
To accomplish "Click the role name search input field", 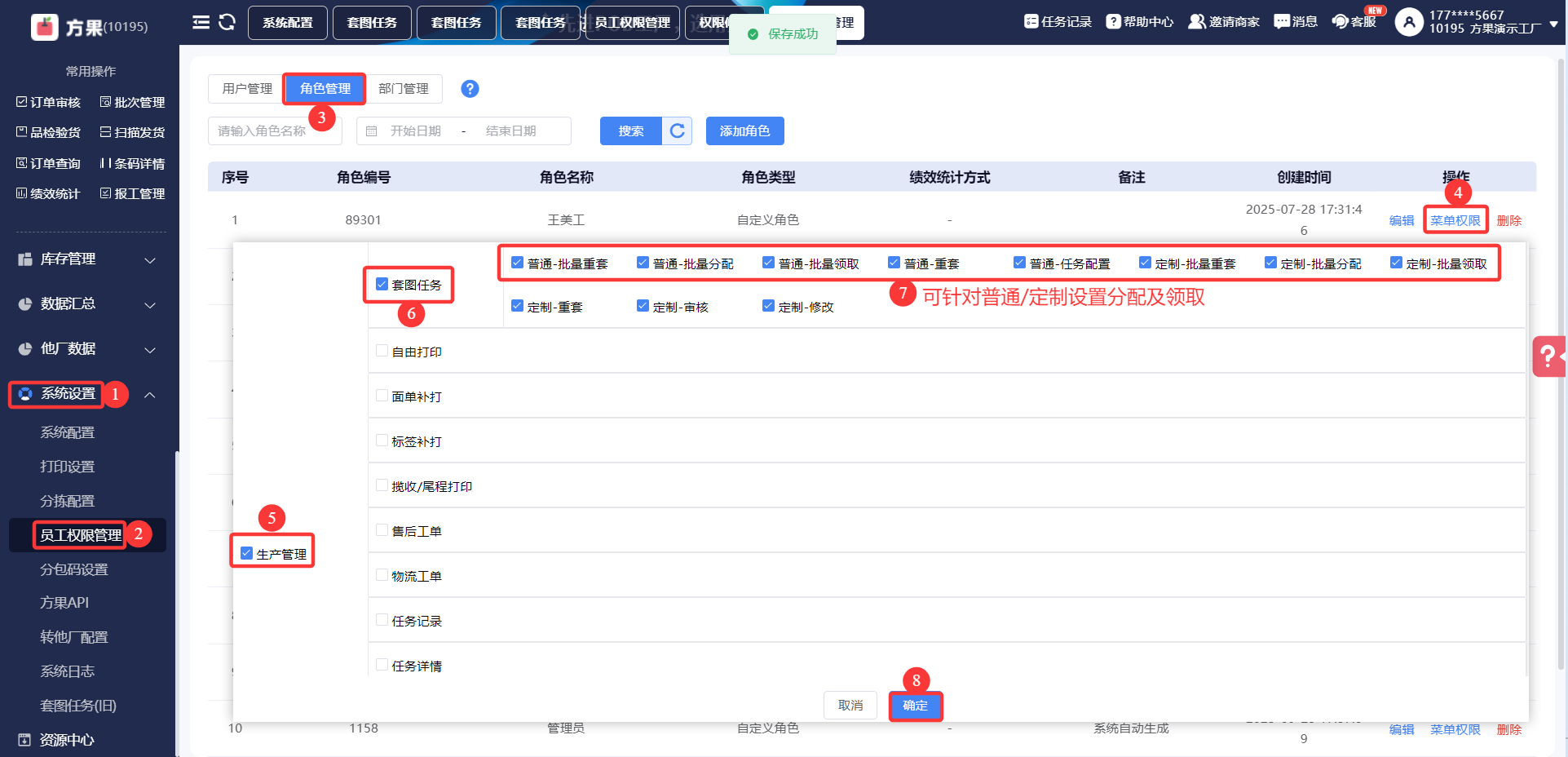I will 275,131.
